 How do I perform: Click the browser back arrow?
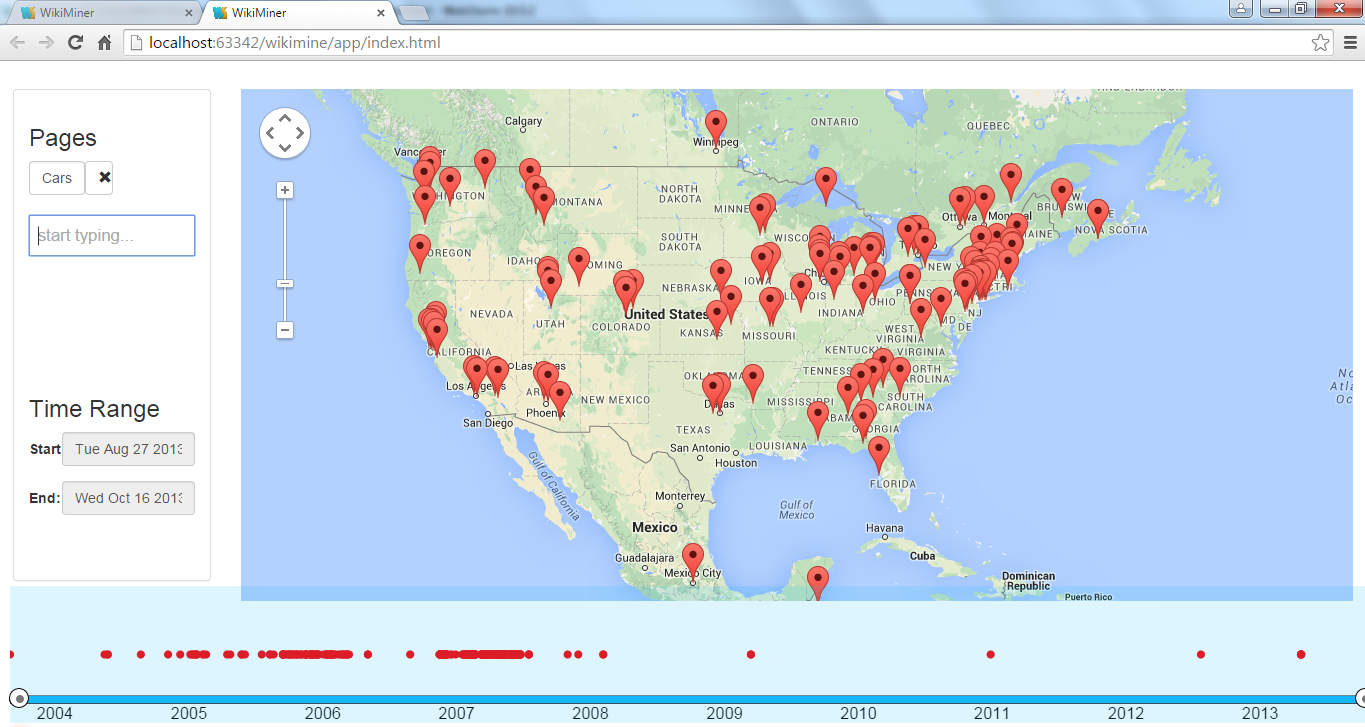tap(18, 43)
